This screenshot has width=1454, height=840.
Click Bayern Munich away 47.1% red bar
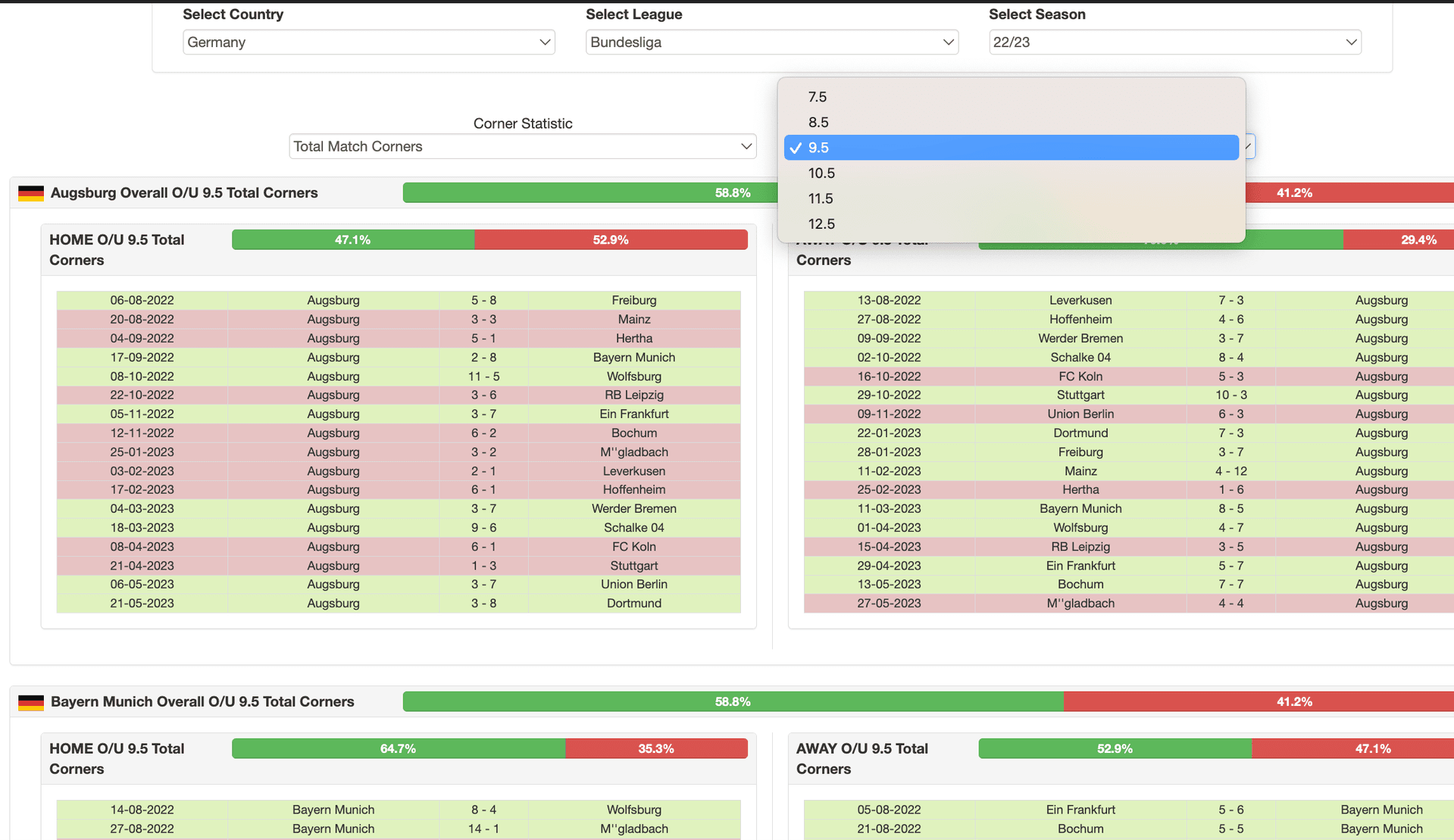point(1352,749)
